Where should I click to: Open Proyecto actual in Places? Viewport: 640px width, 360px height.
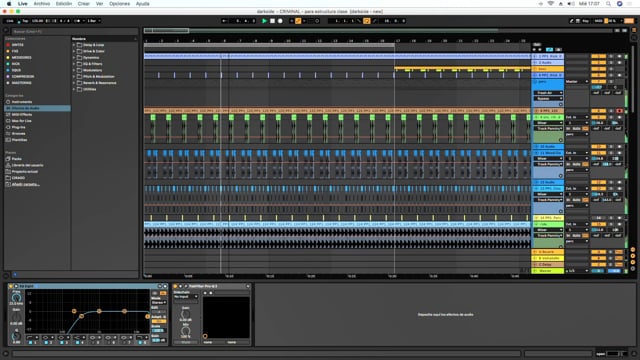24,171
